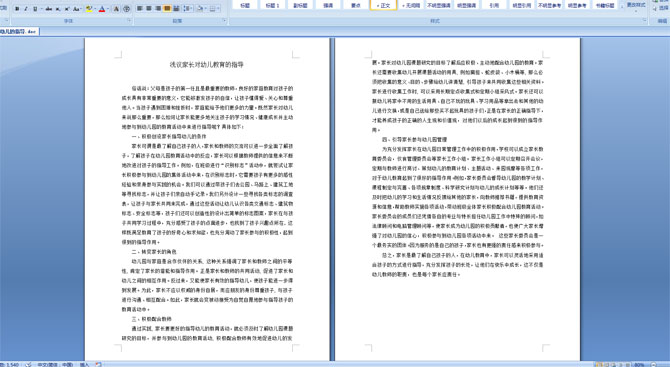Toggle italic formatting button

26,9
